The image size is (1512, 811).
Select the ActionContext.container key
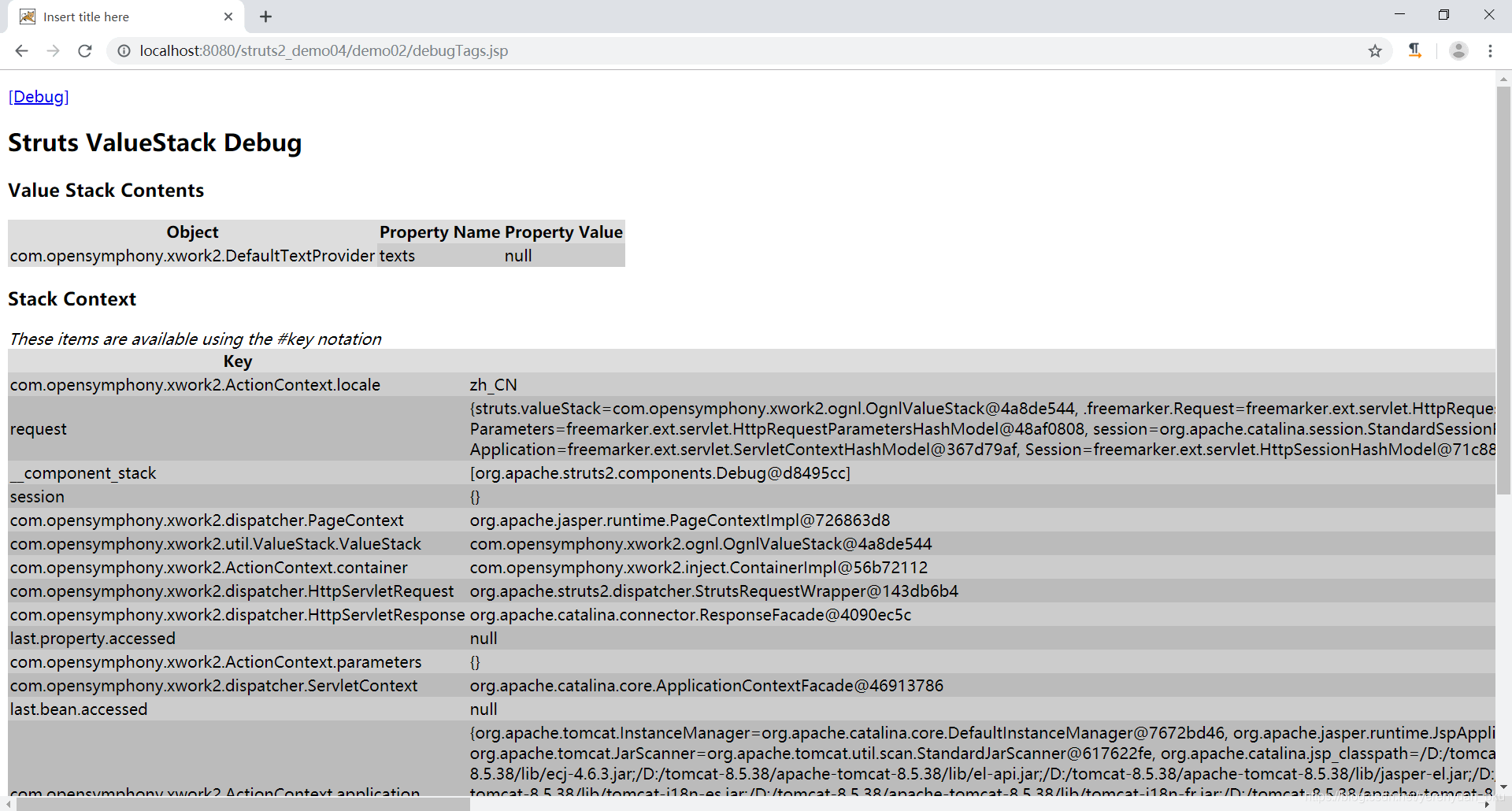tap(238, 568)
